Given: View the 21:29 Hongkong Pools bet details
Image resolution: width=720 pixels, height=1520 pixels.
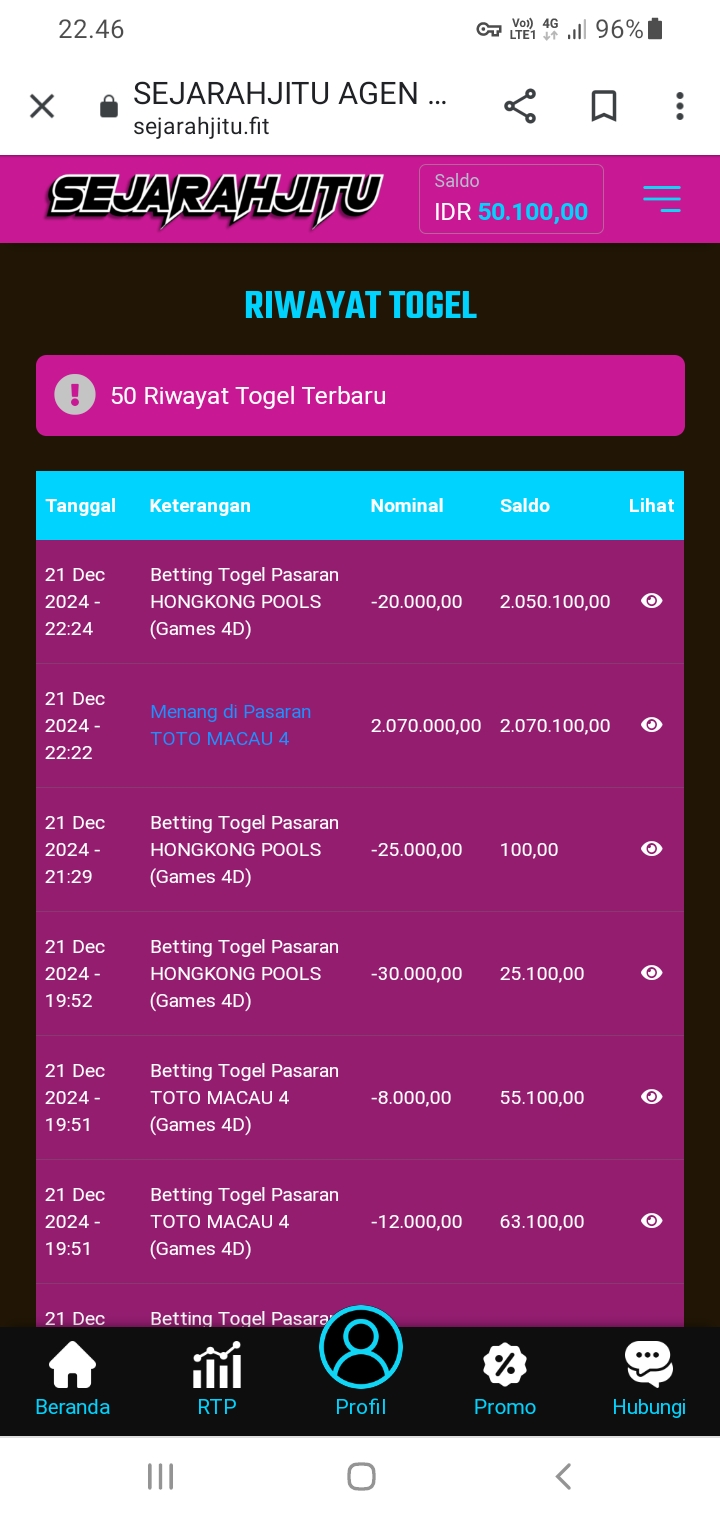Looking at the screenshot, I should click(x=652, y=849).
